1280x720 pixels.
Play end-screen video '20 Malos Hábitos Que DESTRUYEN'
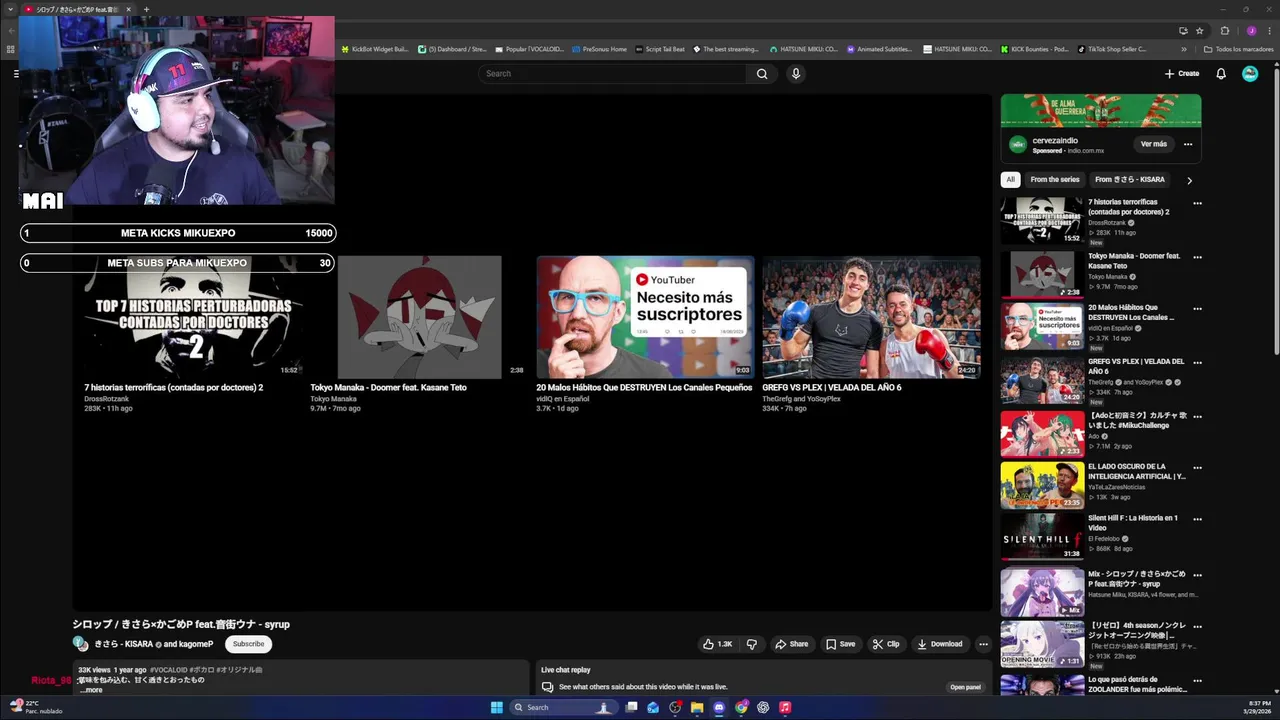click(645, 317)
